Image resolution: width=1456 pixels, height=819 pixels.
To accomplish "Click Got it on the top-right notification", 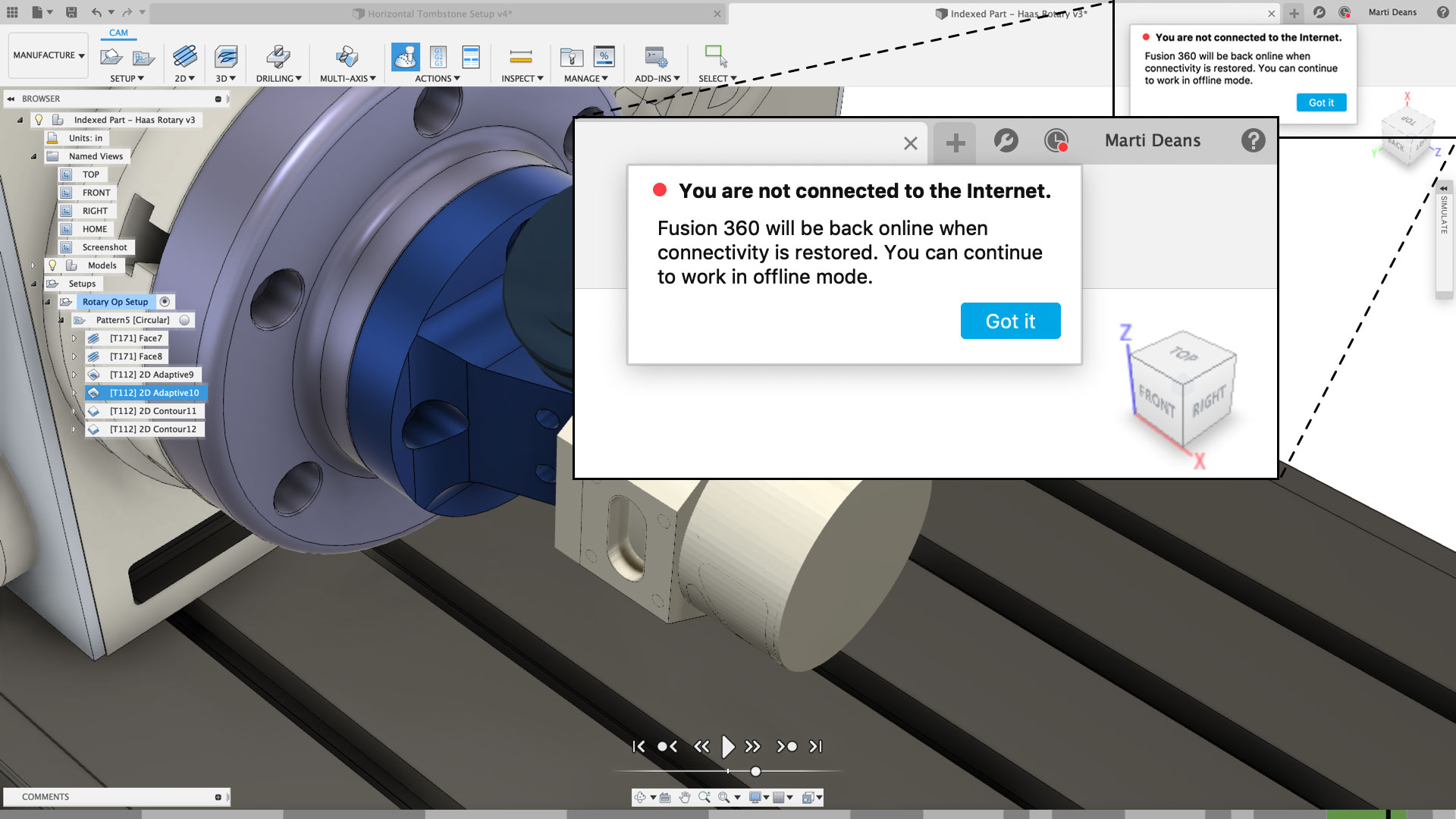I will [1321, 102].
